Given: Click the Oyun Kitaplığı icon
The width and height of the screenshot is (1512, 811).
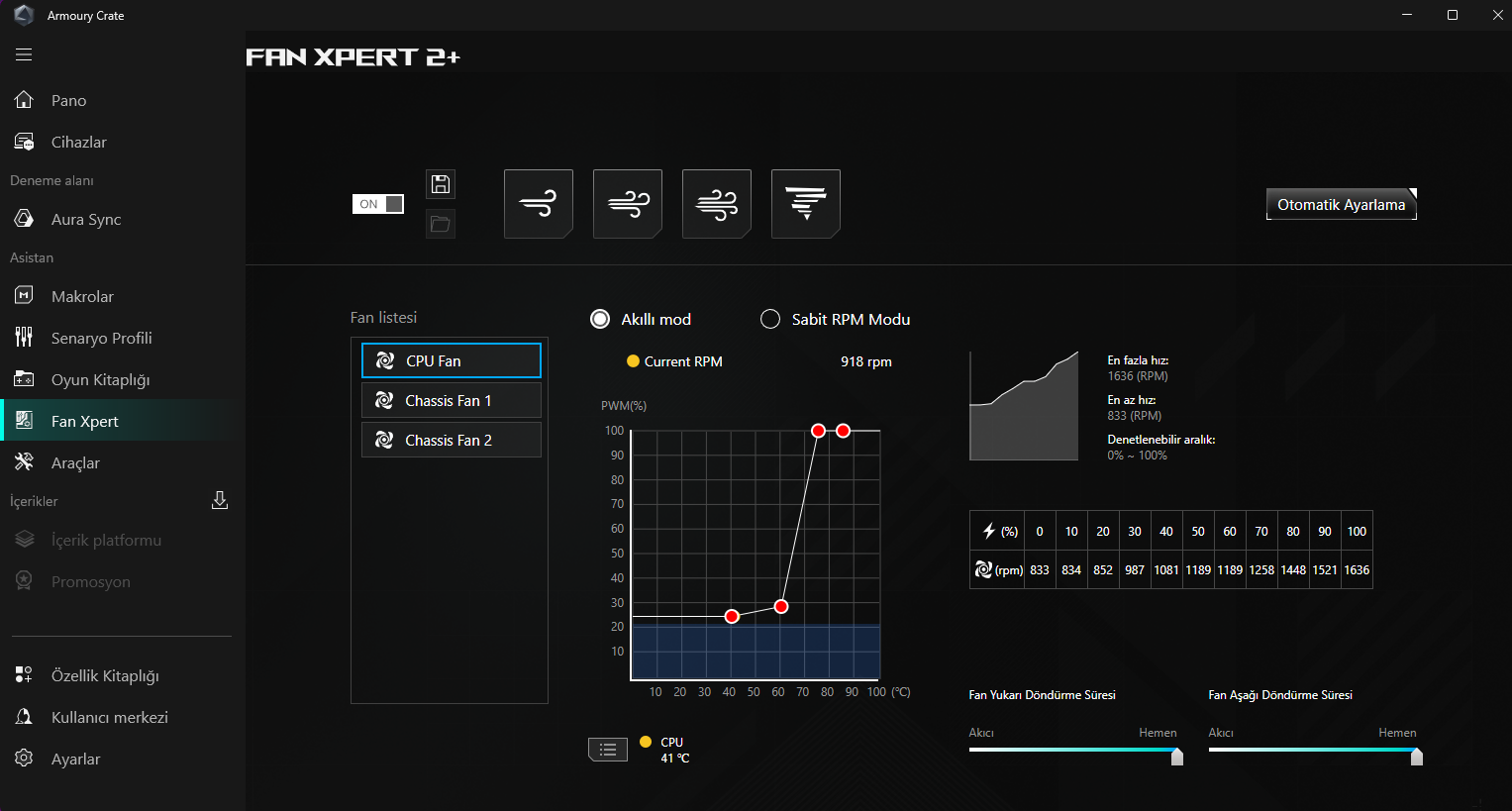Looking at the screenshot, I should 24,379.
